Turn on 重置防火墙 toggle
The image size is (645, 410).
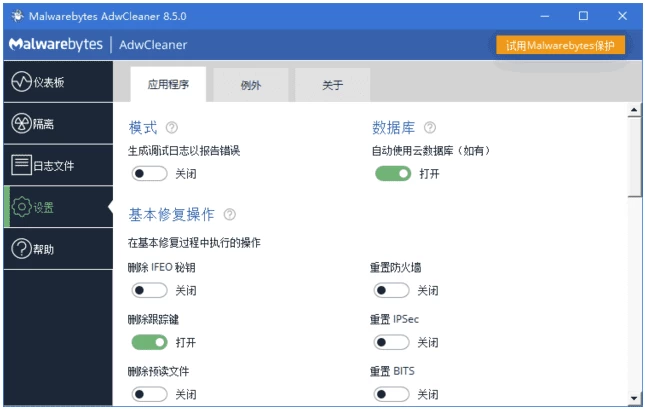[391, 290]
